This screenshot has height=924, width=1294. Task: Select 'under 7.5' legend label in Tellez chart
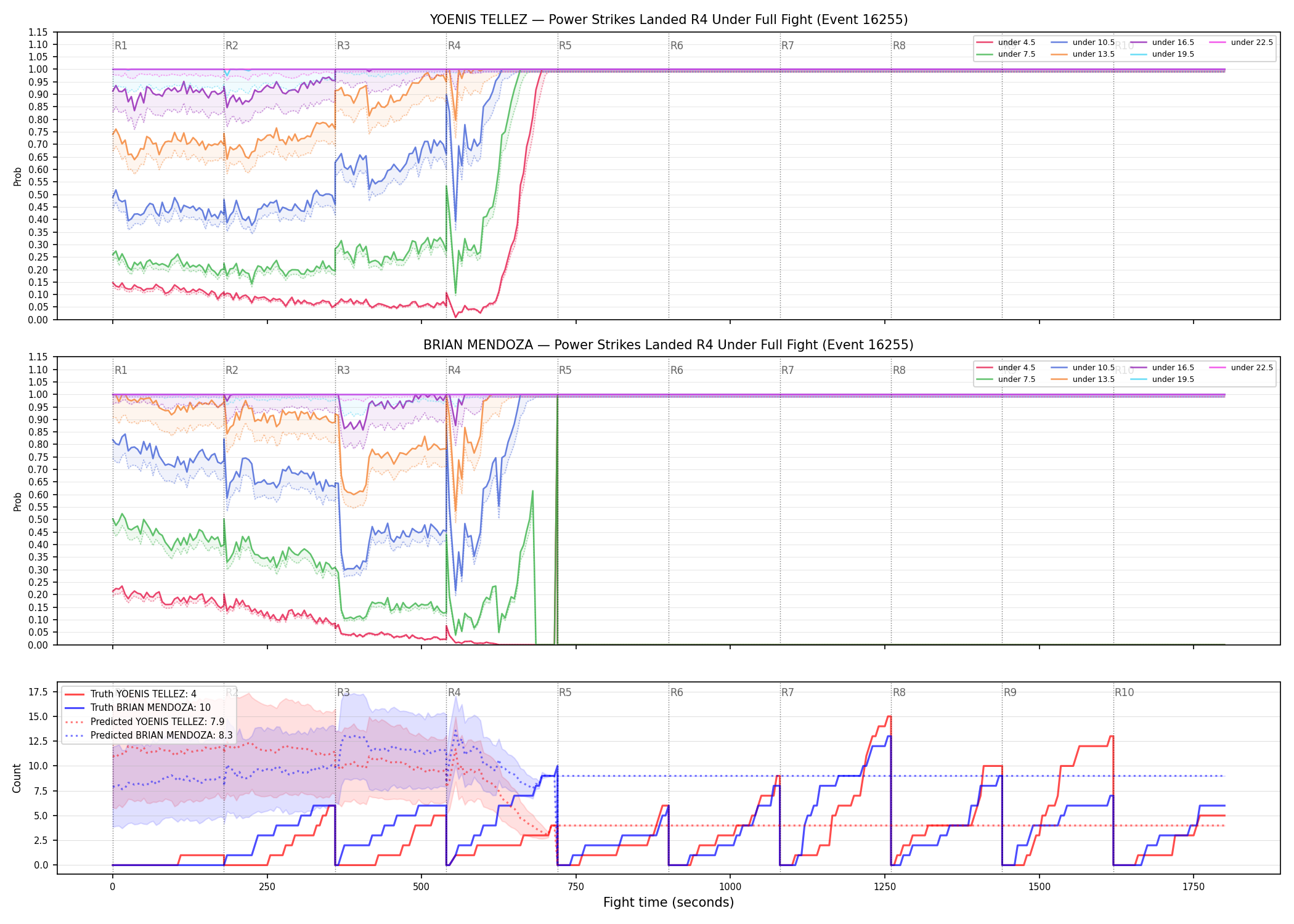pyautogui.click(x=1017, y=54)
